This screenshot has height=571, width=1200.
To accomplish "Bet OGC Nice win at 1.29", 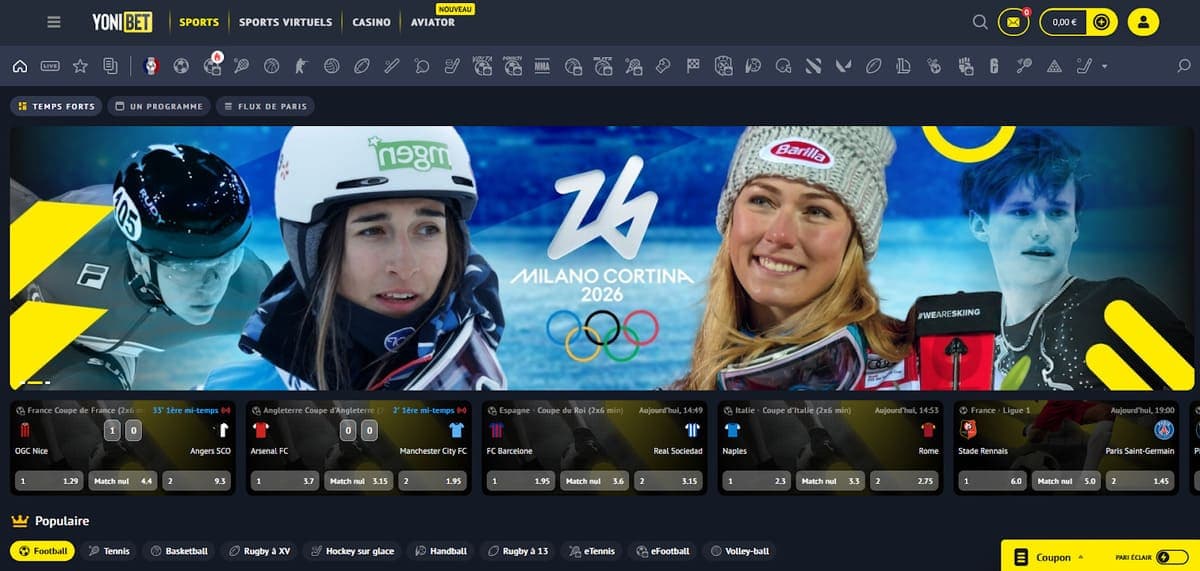I will click(x=49, y=481).
